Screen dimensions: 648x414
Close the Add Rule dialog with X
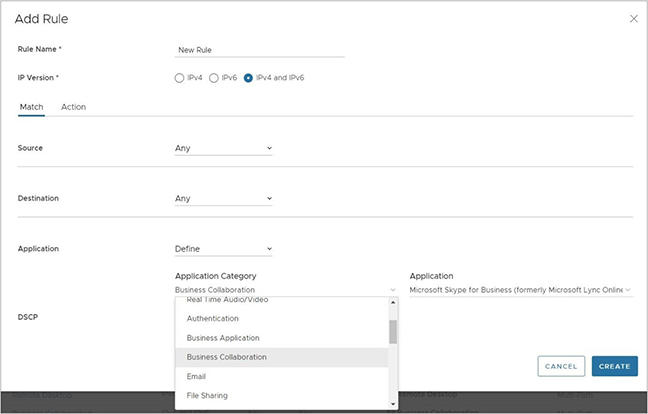point(633,19)
